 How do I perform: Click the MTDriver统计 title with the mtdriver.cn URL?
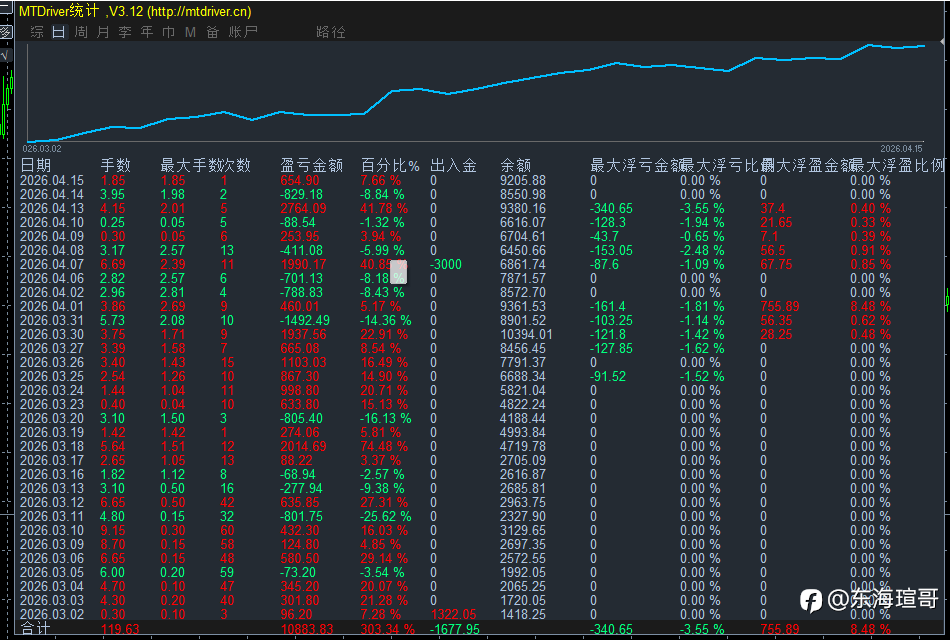tap(136, 11)
